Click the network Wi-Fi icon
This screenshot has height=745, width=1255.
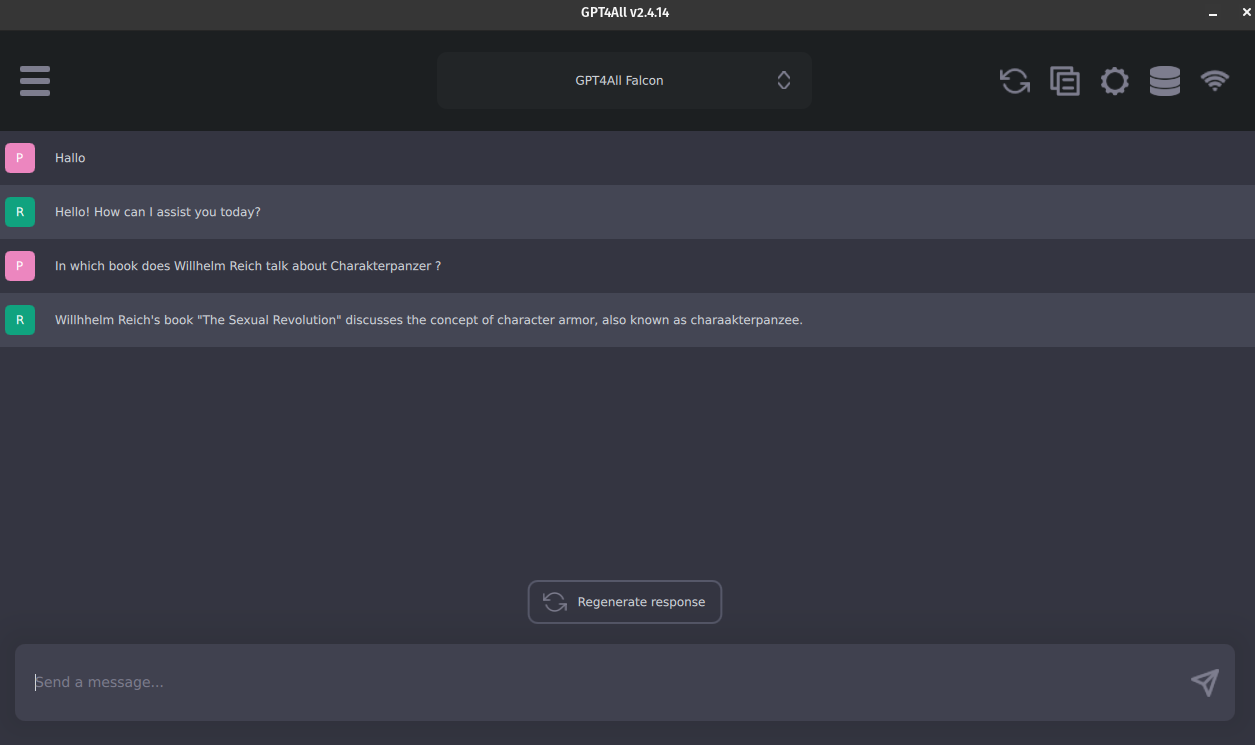coord(1215,81)
